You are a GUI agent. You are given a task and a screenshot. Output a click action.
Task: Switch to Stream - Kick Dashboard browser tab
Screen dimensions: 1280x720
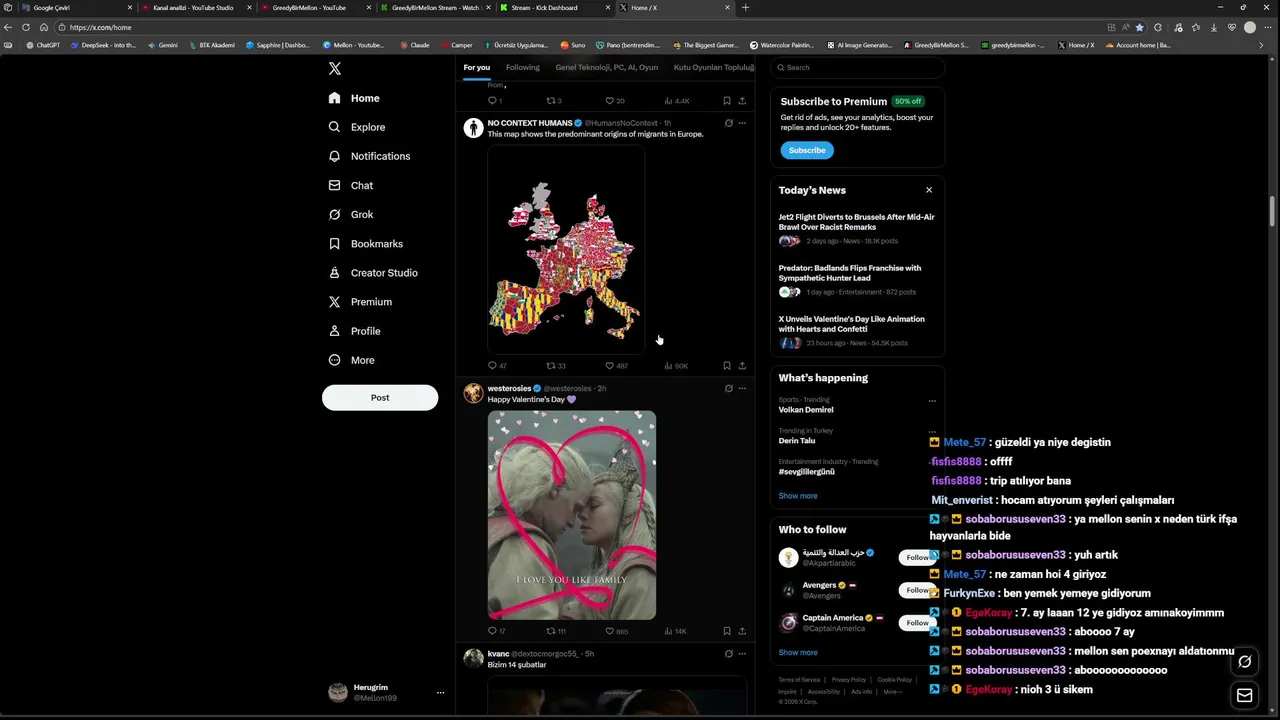[551, 7]
